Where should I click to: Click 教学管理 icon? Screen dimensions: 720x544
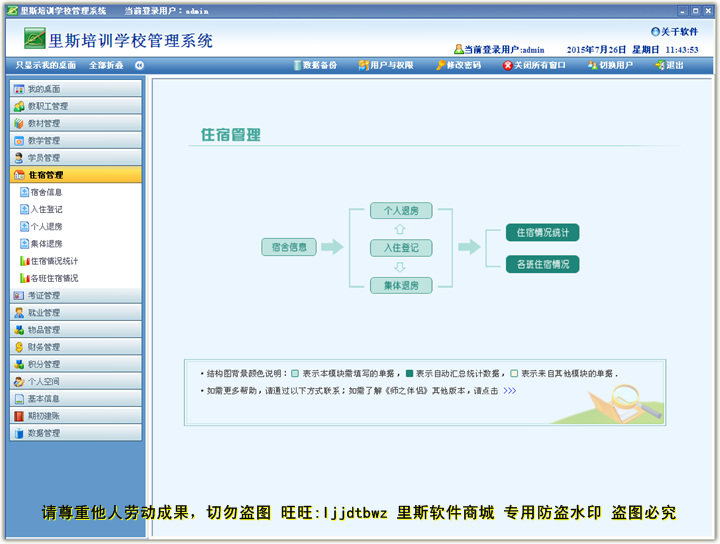pos(19,141)
